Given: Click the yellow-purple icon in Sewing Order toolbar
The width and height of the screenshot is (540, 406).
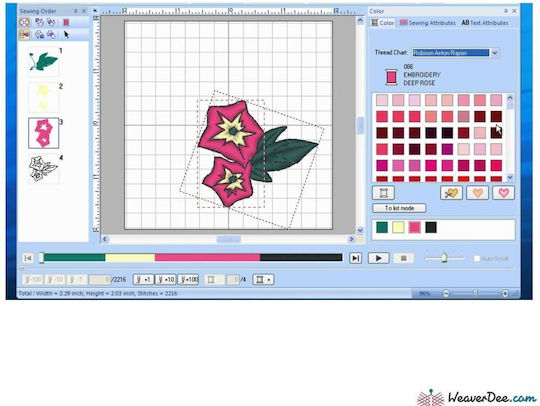Looking at the screenshot, I should click(x=24, y=34).
